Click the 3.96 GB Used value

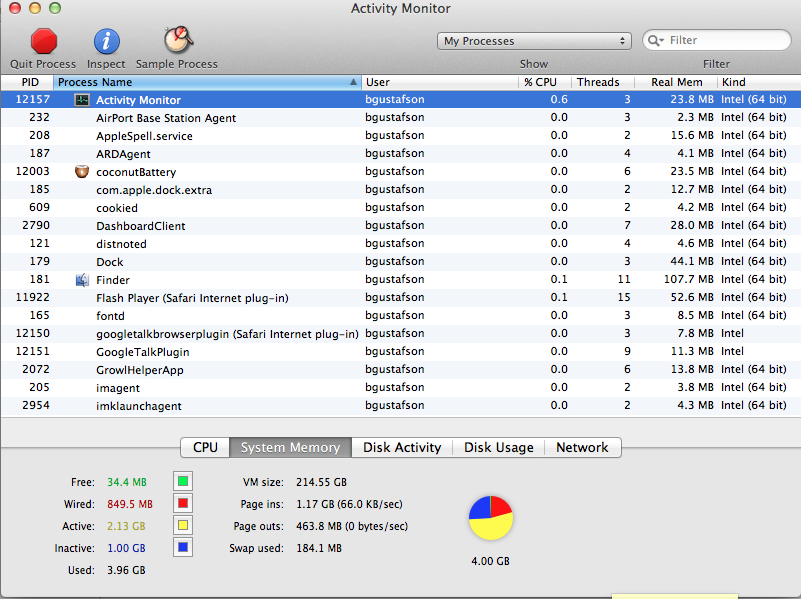[126, 570]
